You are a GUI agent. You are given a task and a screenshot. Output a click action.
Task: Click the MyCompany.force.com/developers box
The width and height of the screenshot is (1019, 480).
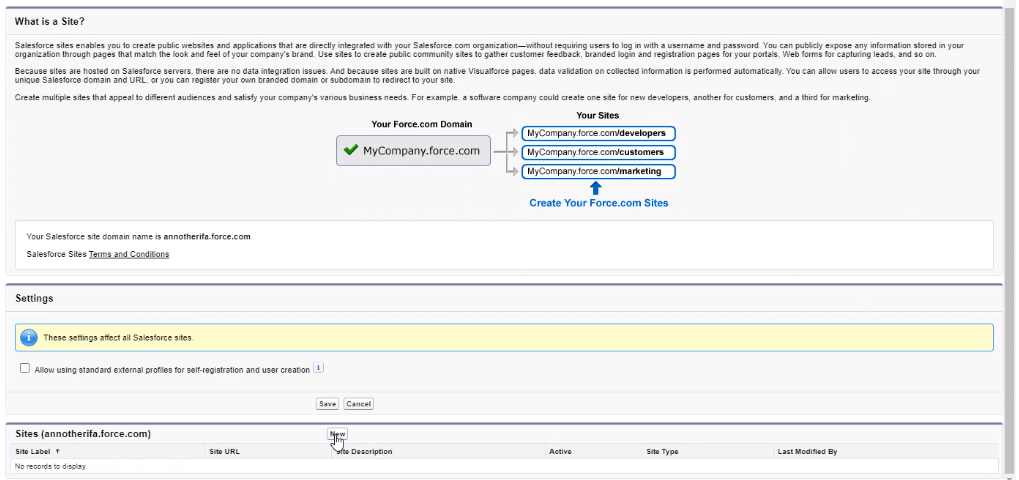(x=598, y=133)
